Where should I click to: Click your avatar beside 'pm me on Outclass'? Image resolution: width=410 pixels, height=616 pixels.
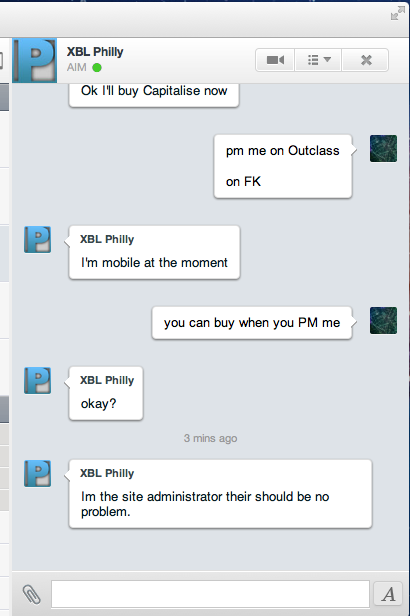pos(383,148)
